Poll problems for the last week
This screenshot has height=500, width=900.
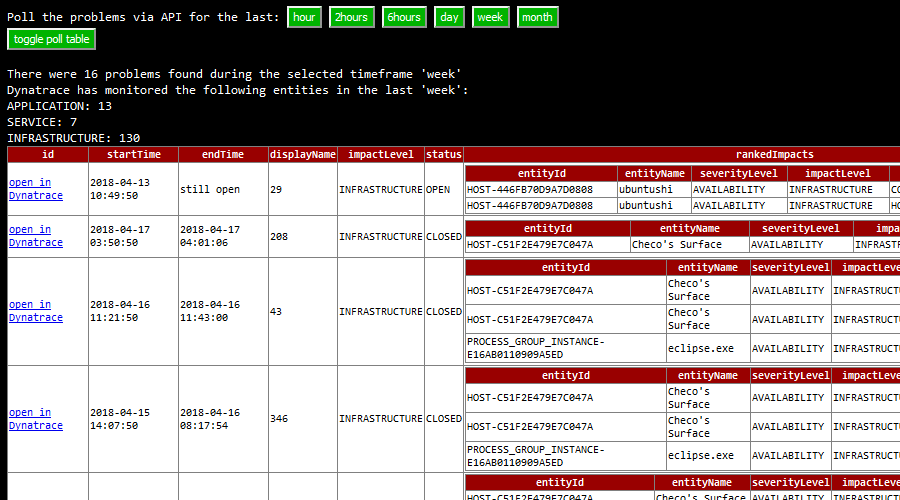pos(490,17)
